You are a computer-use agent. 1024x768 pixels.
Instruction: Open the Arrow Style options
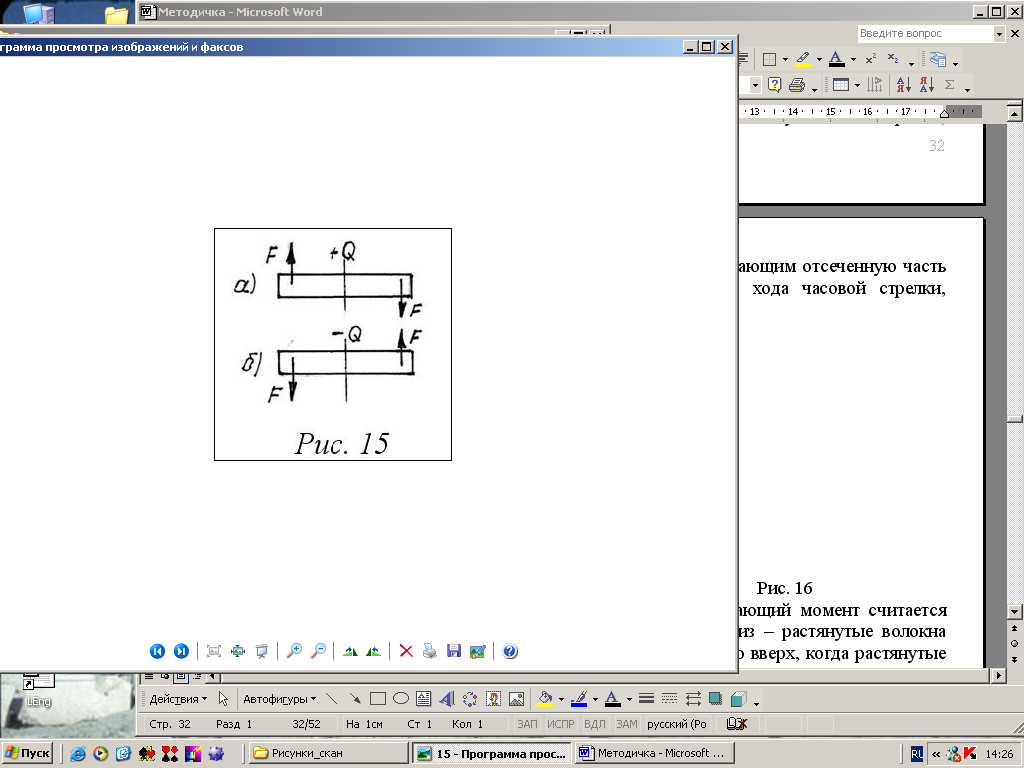pyautogui.click(x=693, y=699)
